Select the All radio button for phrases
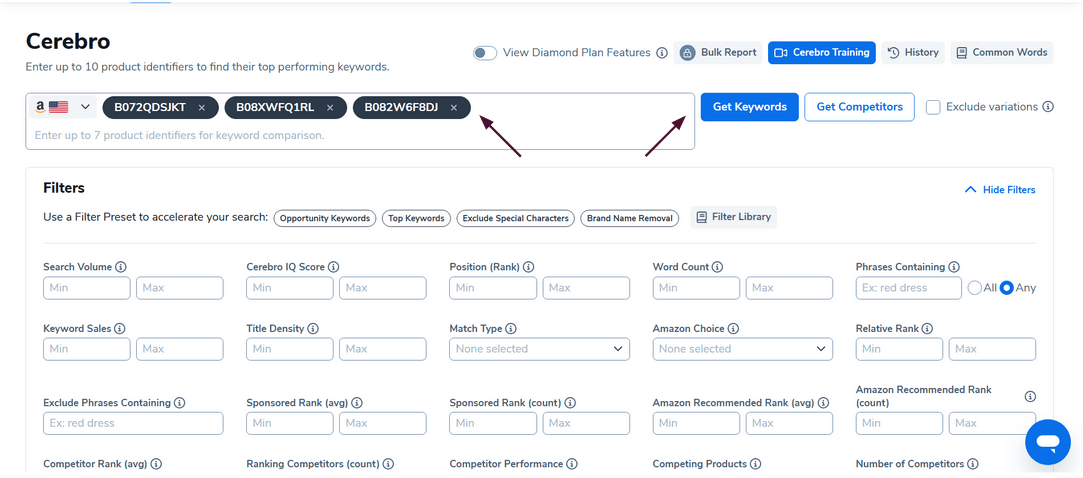 [974, 288]
